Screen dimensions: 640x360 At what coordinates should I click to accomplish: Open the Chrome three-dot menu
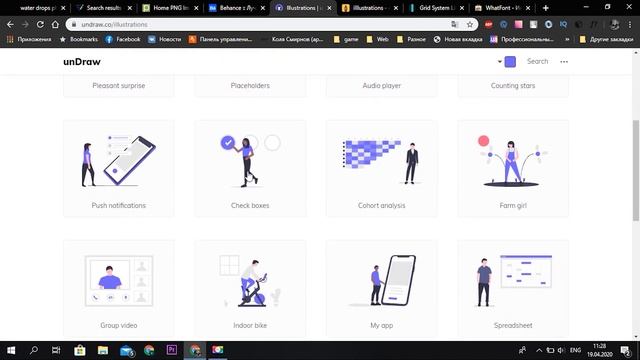point(631,24)
